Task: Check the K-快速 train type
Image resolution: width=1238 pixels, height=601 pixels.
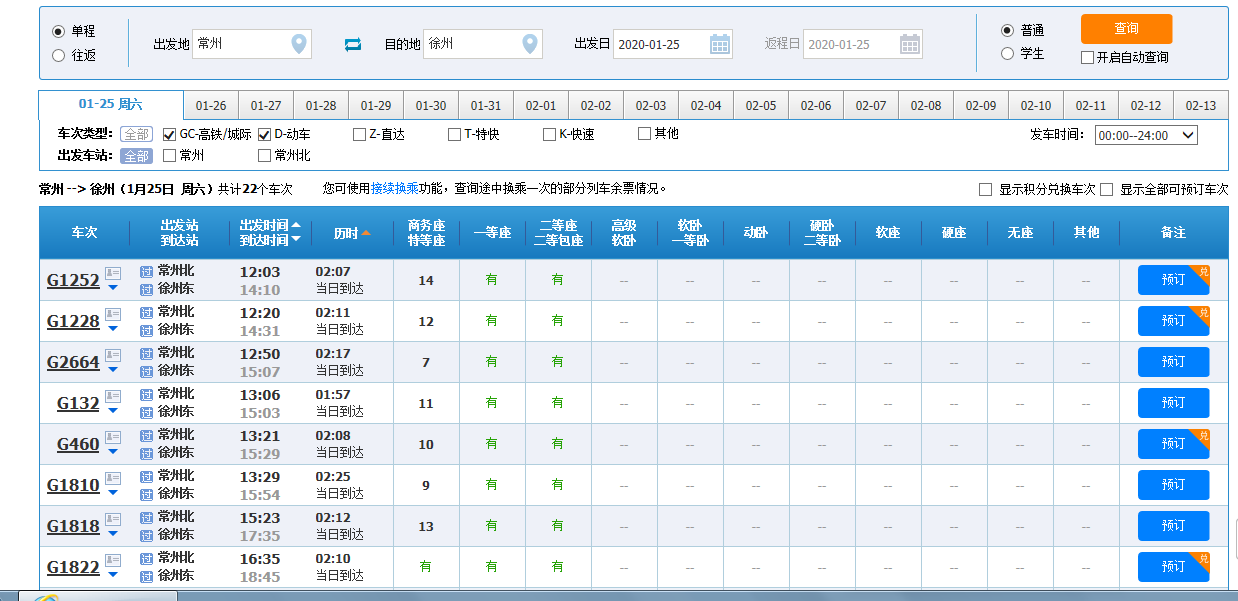Action: 549,134
